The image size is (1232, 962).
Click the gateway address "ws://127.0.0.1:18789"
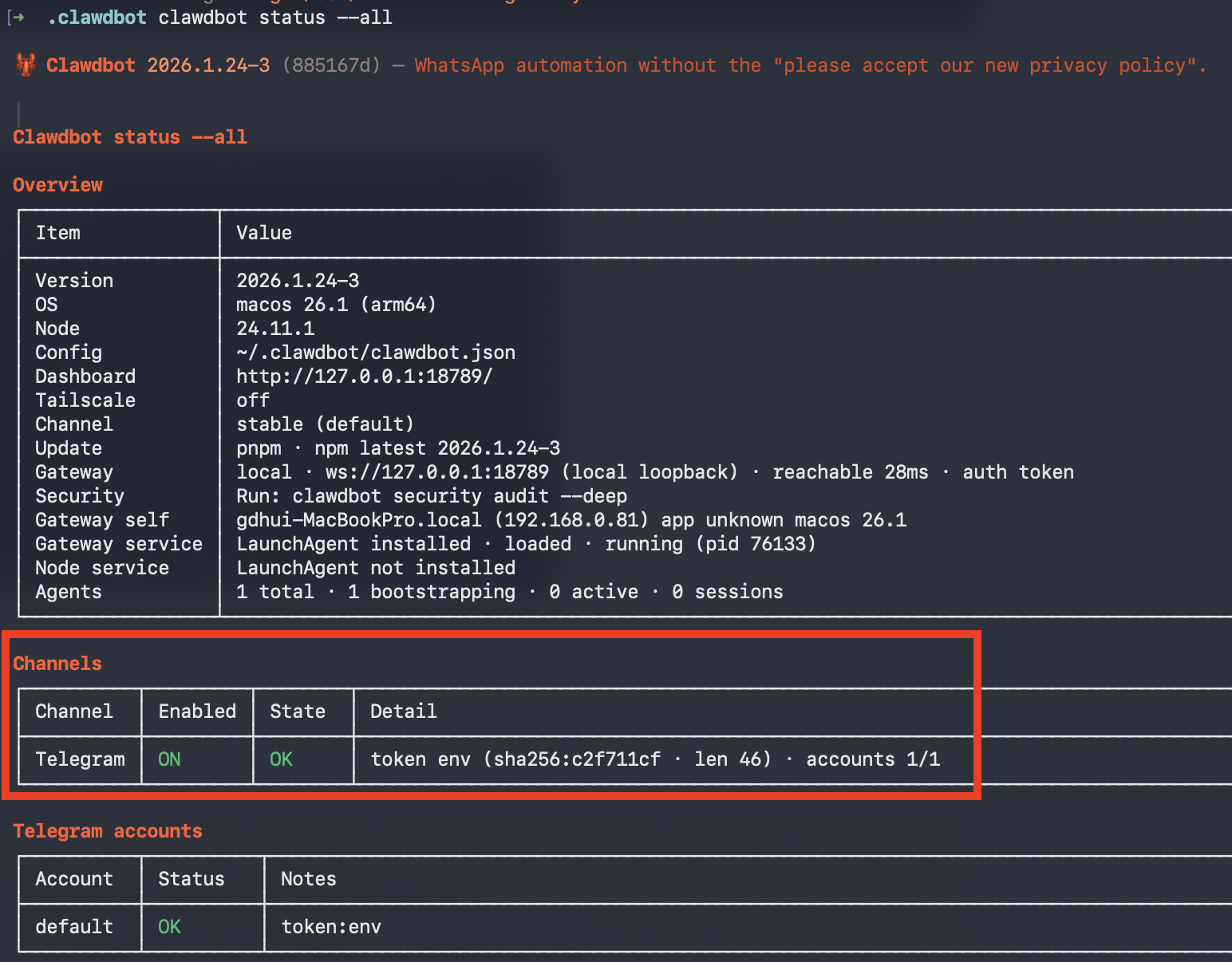[x=437, y=472]
